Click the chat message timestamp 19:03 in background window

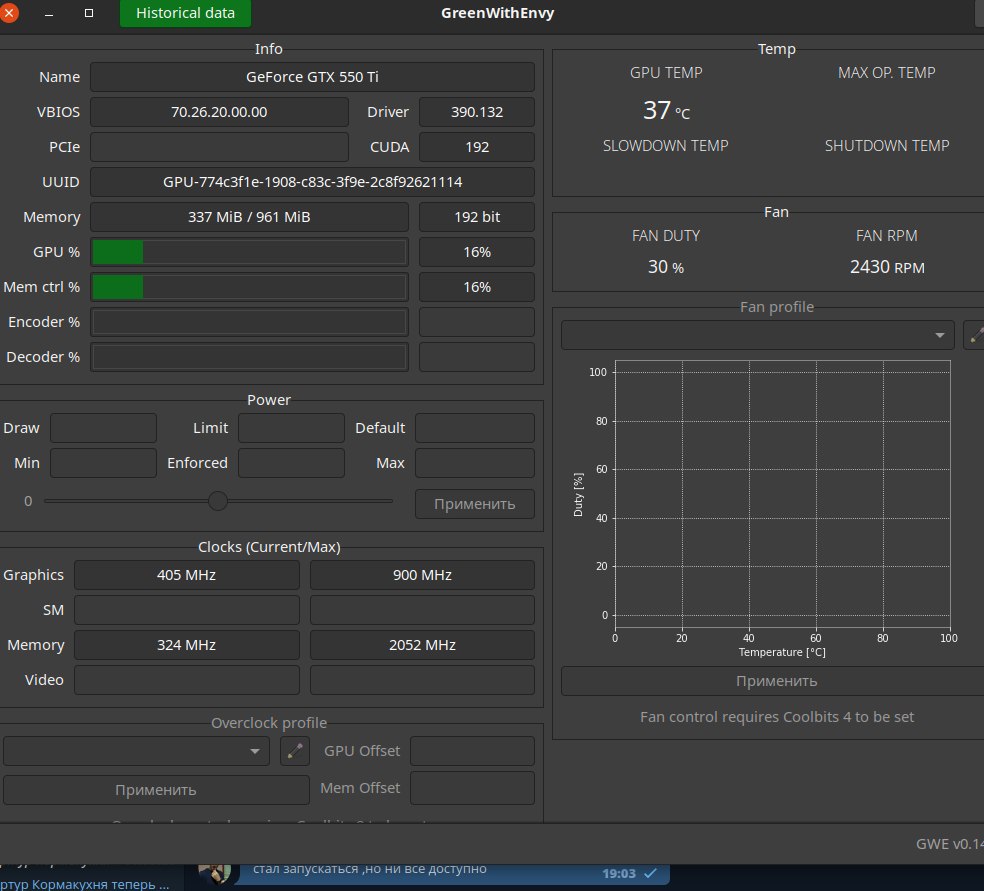pyautogui.click(x=619, y=873)
